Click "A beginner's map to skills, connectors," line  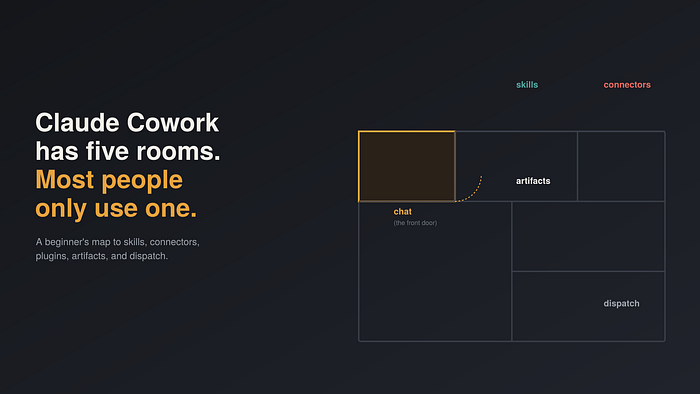[x=117, y=242]
